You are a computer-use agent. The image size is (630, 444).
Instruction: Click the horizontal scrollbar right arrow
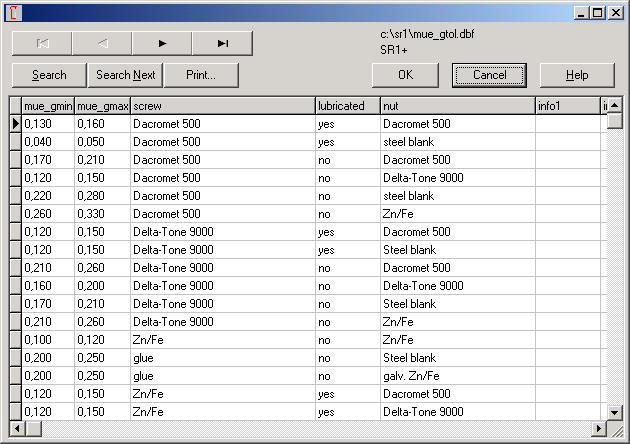pyautogui.click(x=599, y=429)
